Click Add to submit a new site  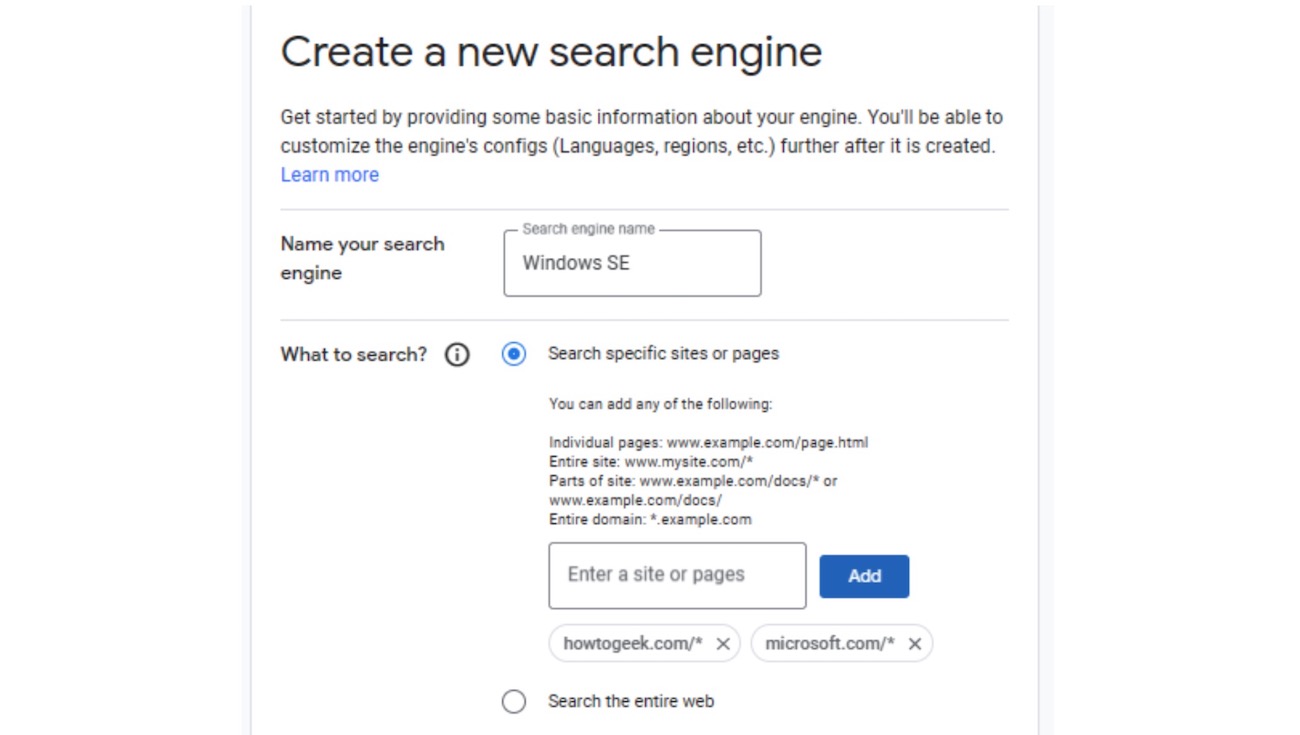[863, 575]
